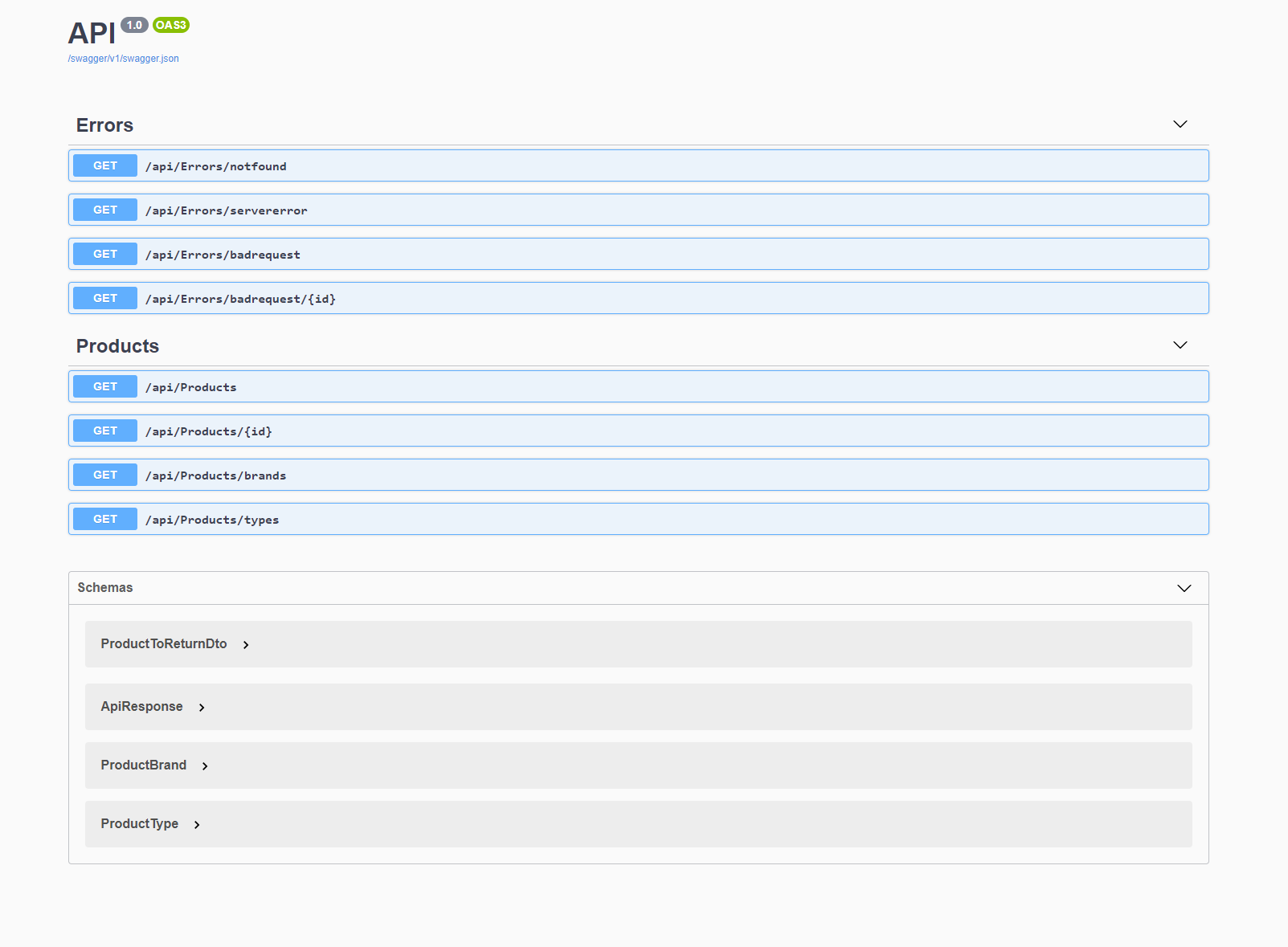Click the OAS3 badge
The image size is (1288, 947).
[x=170, y=25]
